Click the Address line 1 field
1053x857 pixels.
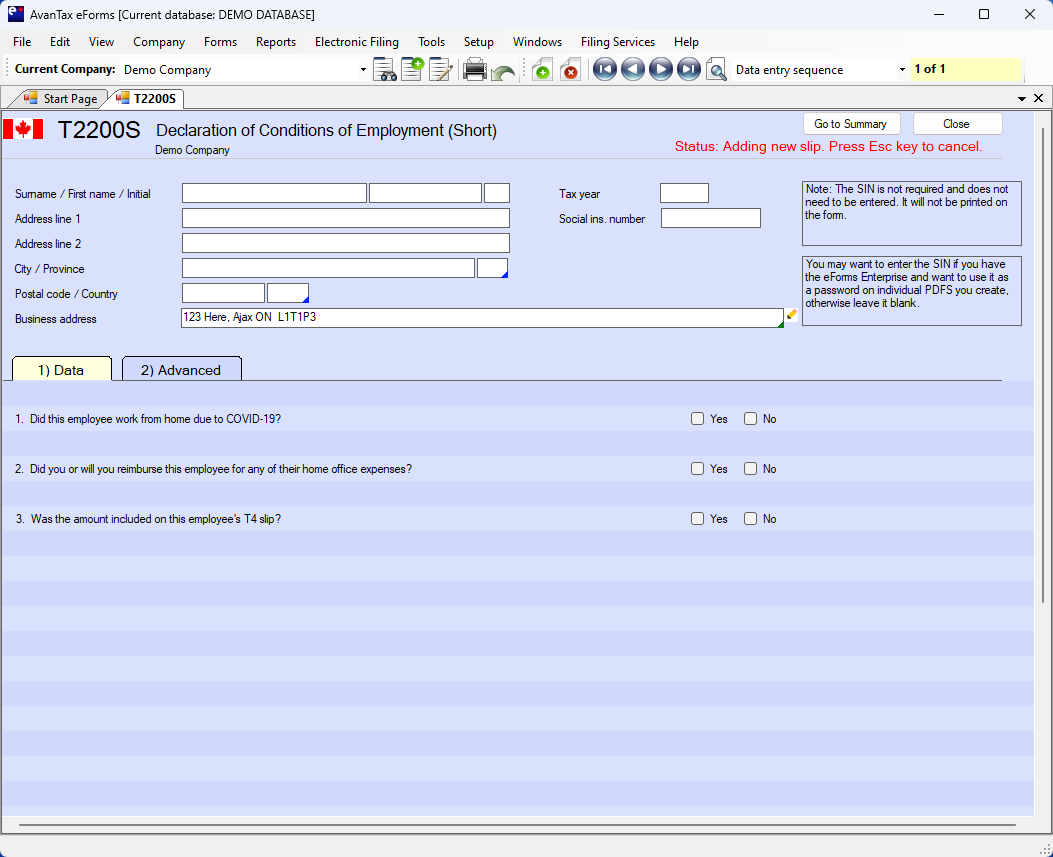[346, 218]
